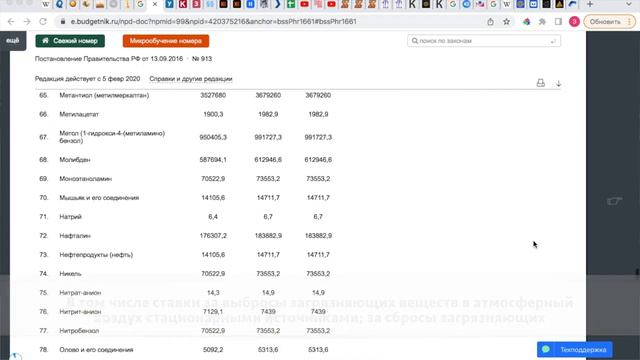Select the Нитрит-анион row name
640x360 pixels.
point(80,312)
